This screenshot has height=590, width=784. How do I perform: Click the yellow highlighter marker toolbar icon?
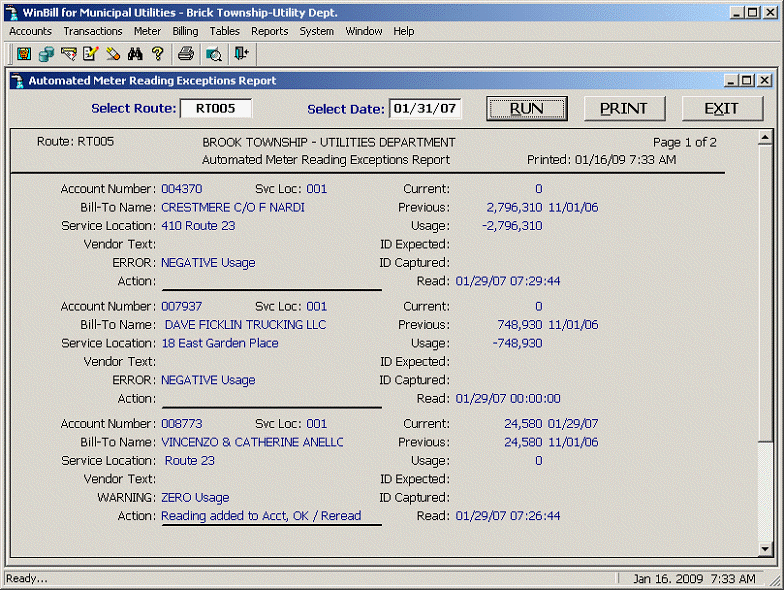[x=113, y=54]
